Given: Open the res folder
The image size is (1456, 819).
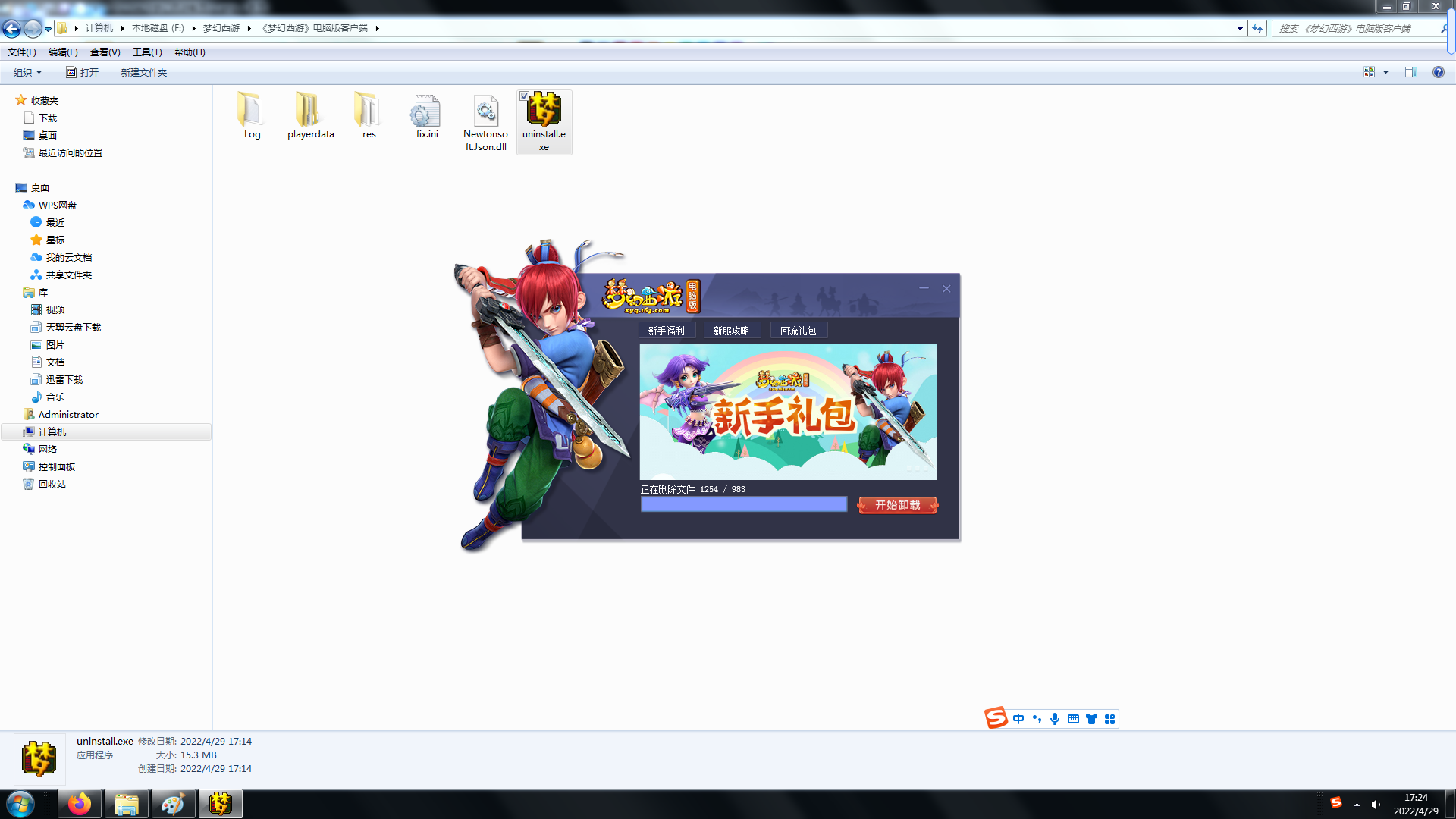Looking at the screenshot, I should click(369, 115).
